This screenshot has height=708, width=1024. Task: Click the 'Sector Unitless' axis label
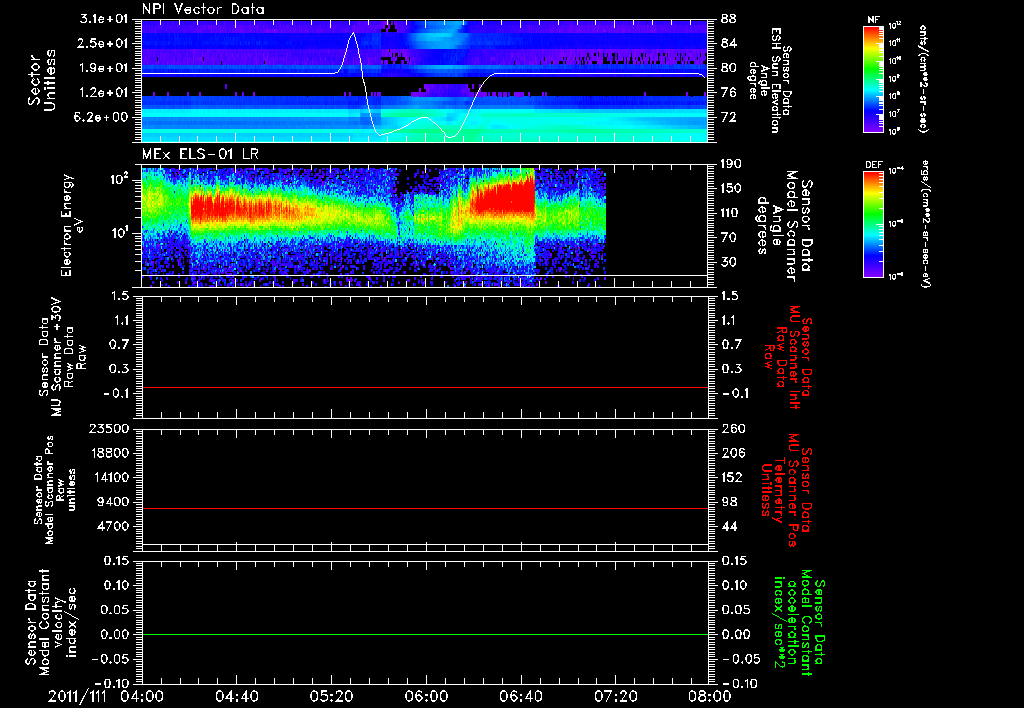tap(42, 80)
